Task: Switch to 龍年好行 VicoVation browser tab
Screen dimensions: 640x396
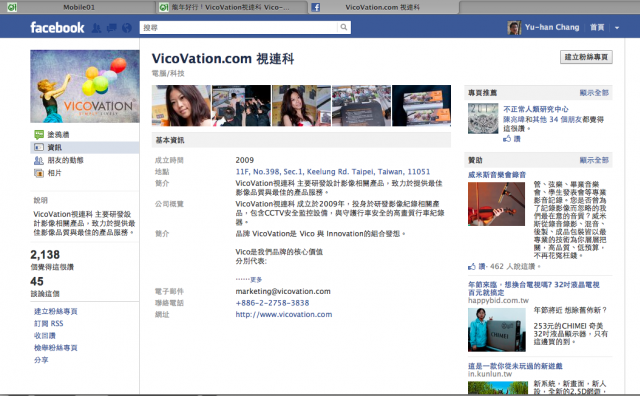Action: click(x=231, y=7)
